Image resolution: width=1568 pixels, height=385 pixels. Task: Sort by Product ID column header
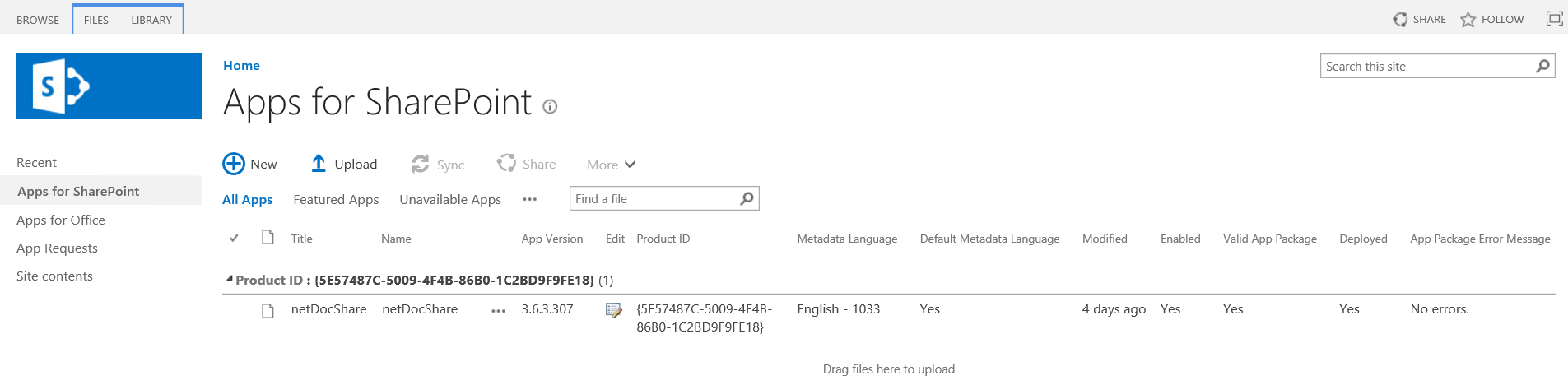point(663,239)
